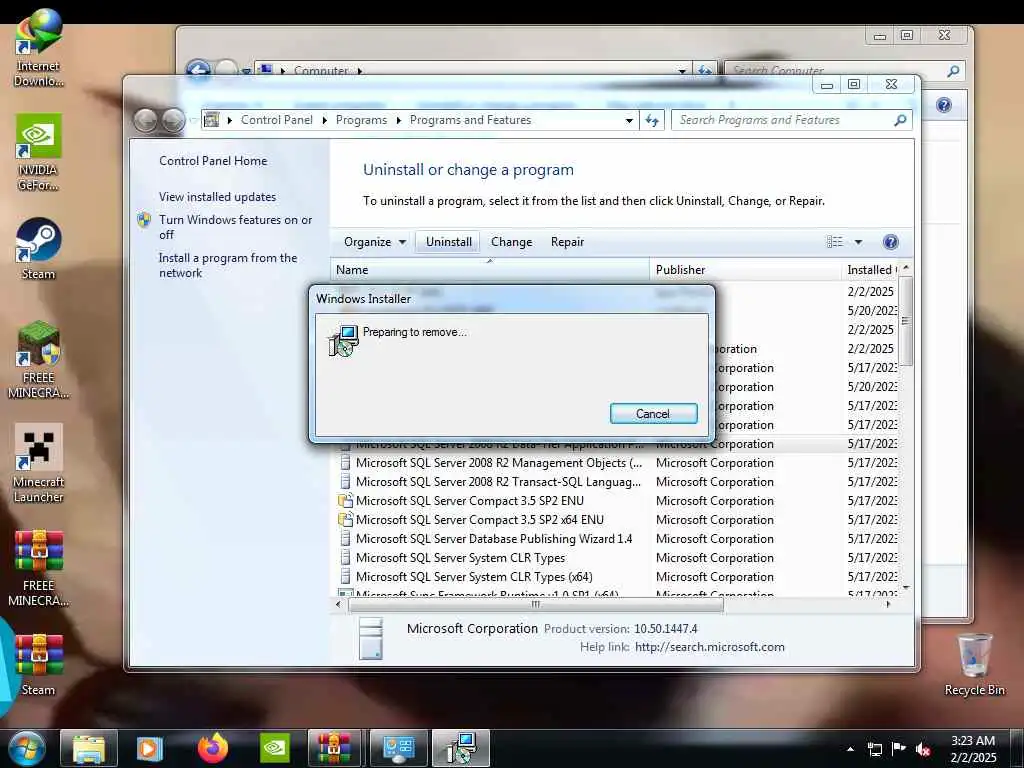1024x768 pixels.
Task: Launch media player from taskbar
Action: click(x=149, y=748)
